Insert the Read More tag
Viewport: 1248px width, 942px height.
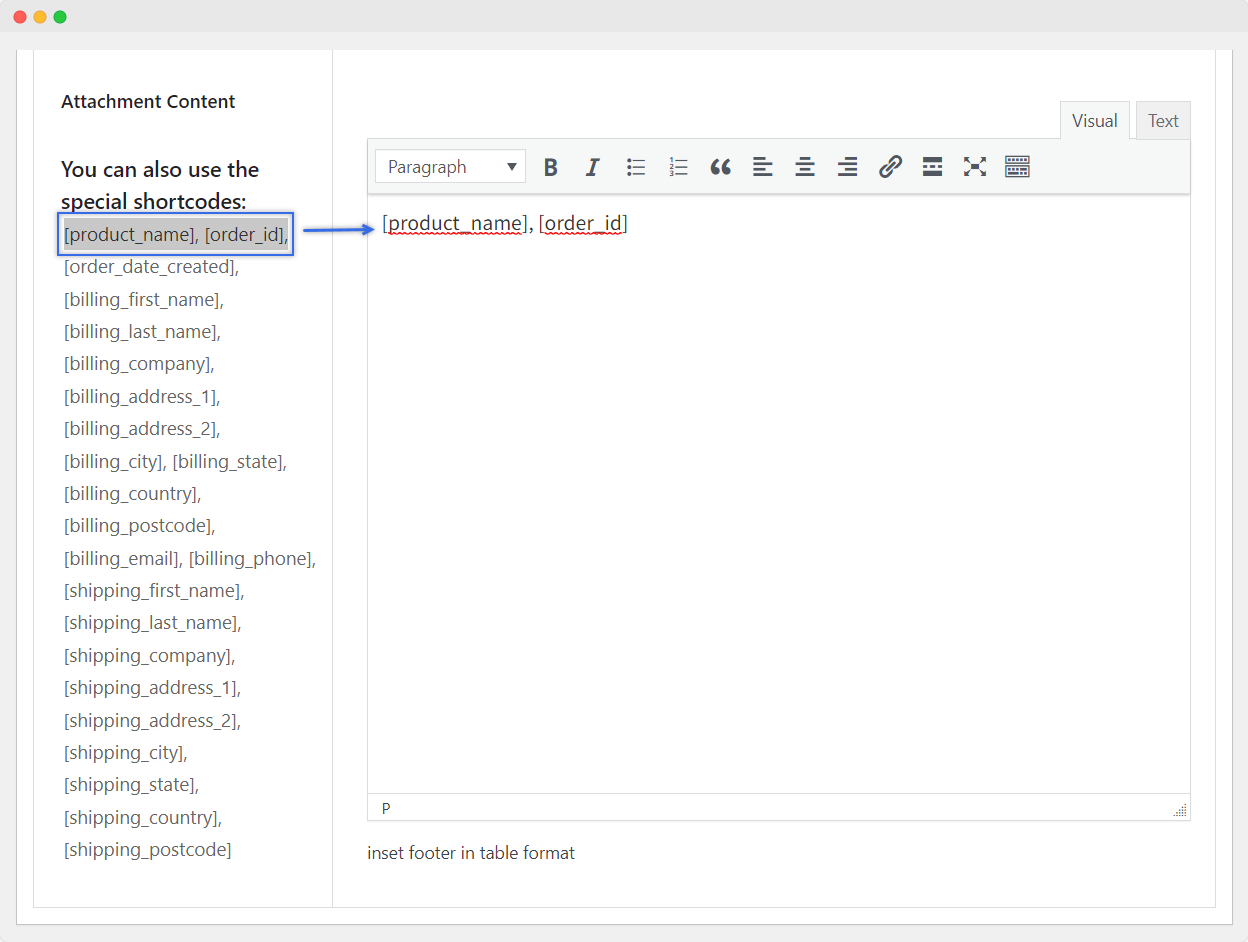(x=932, y=167)
